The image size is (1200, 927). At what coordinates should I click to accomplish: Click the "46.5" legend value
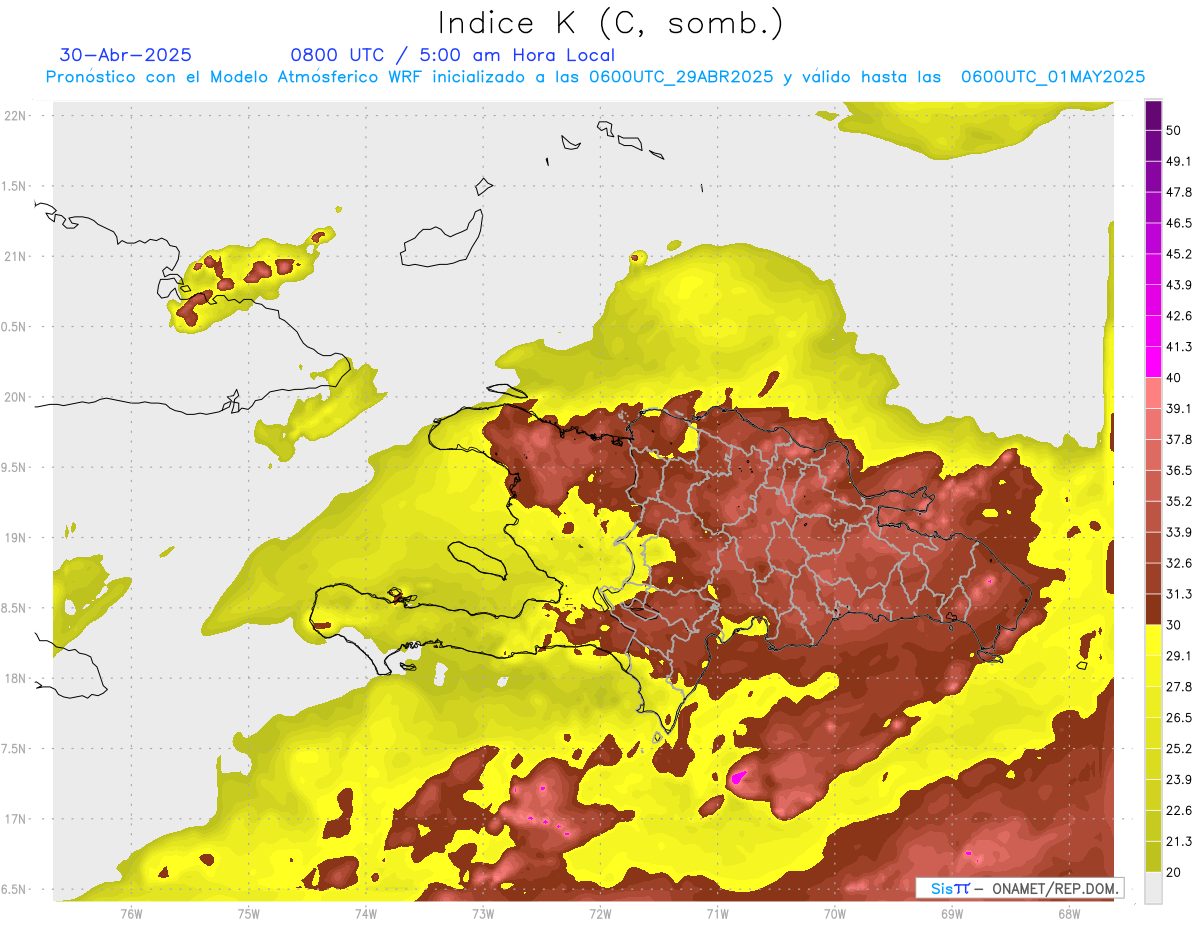(x=1178, y=223)
